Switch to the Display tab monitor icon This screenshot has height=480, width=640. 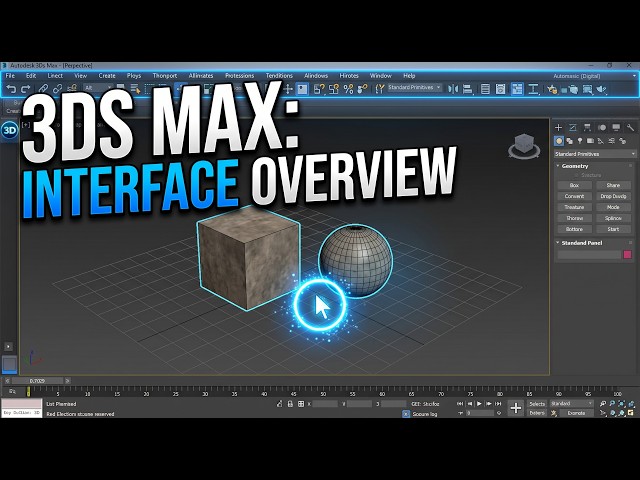tap(616, 128)
